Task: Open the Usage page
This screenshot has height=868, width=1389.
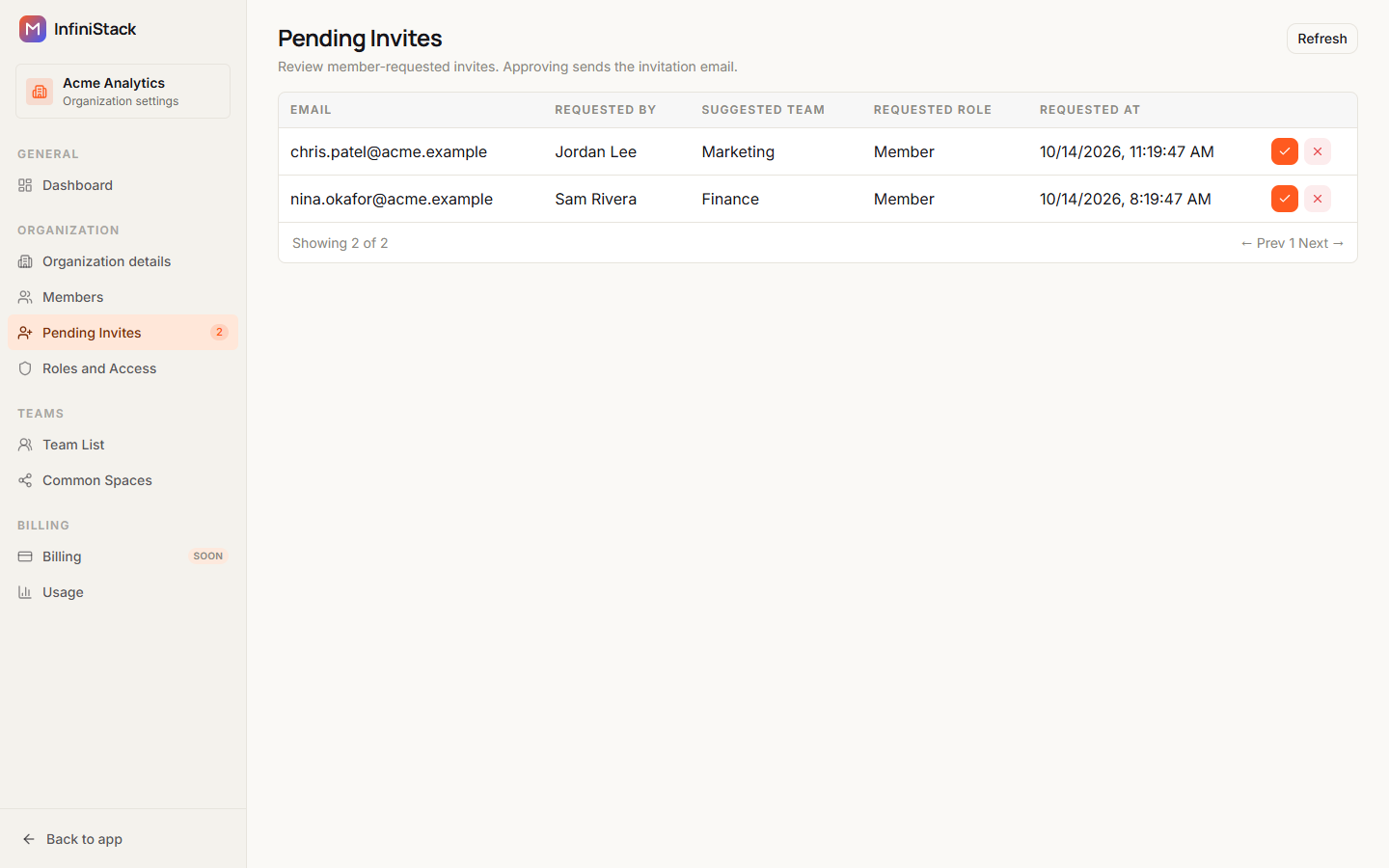Action: click(x=123, y=592)
